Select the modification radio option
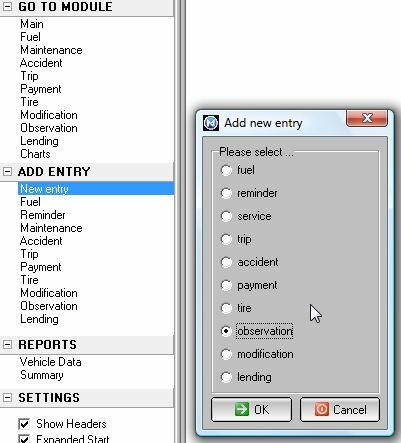 click(x=226, y=354)
